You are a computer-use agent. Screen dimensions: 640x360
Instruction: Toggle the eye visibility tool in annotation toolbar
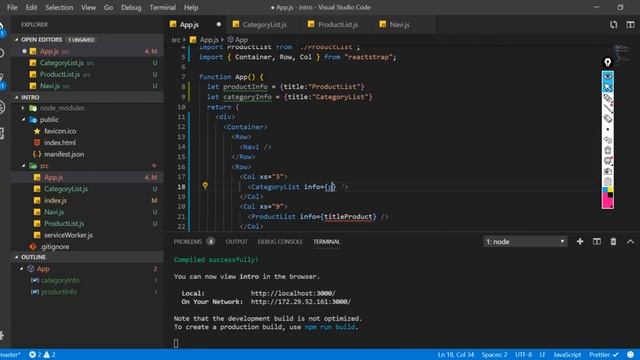coord(607,76)
